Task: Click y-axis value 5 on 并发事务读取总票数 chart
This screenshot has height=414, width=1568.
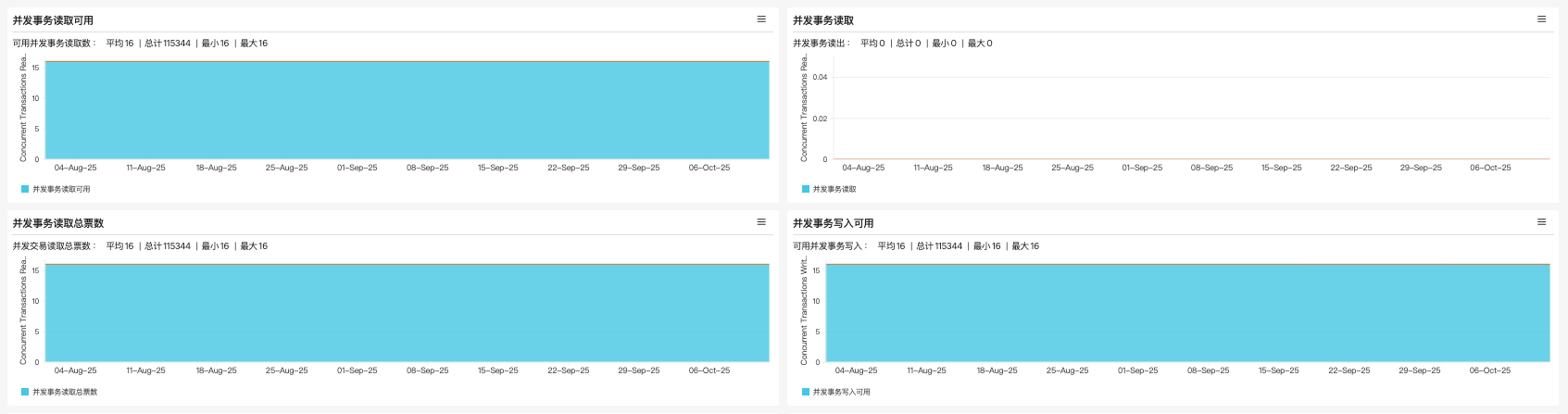Action: point(37,332)
